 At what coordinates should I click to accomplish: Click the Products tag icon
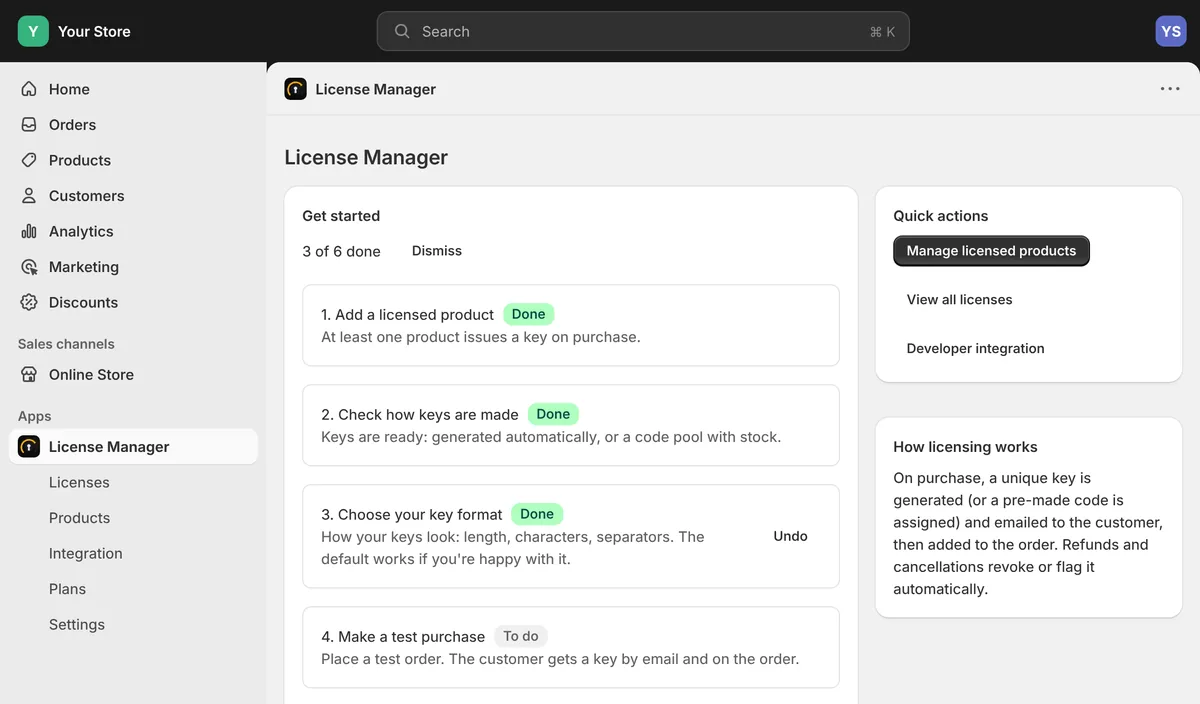29,160
